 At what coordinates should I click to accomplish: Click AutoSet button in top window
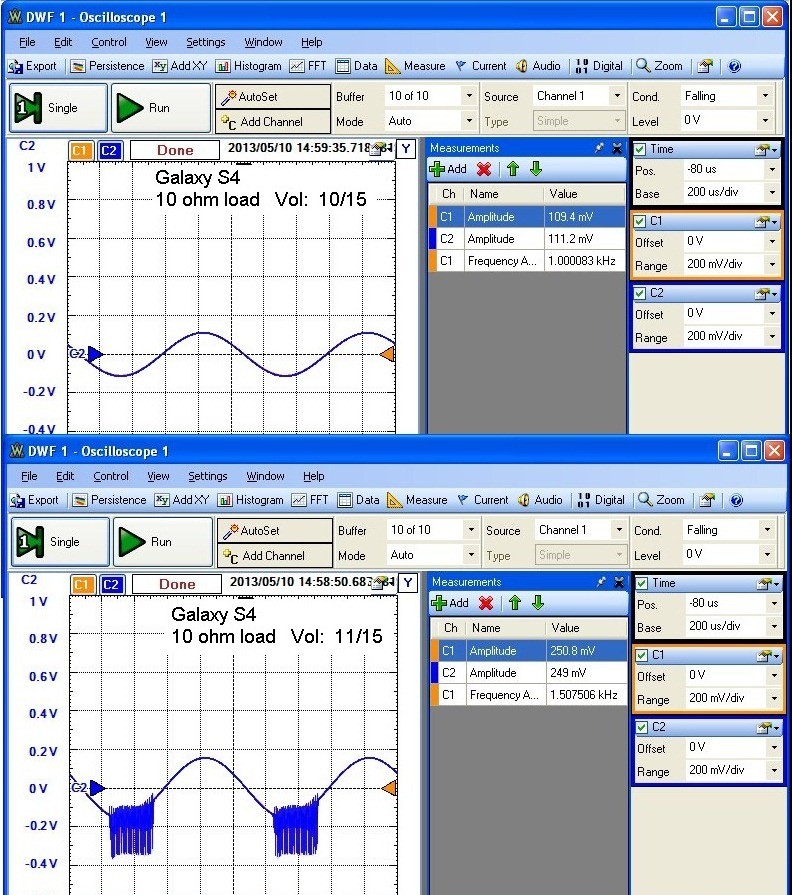[x=273, y=96]
